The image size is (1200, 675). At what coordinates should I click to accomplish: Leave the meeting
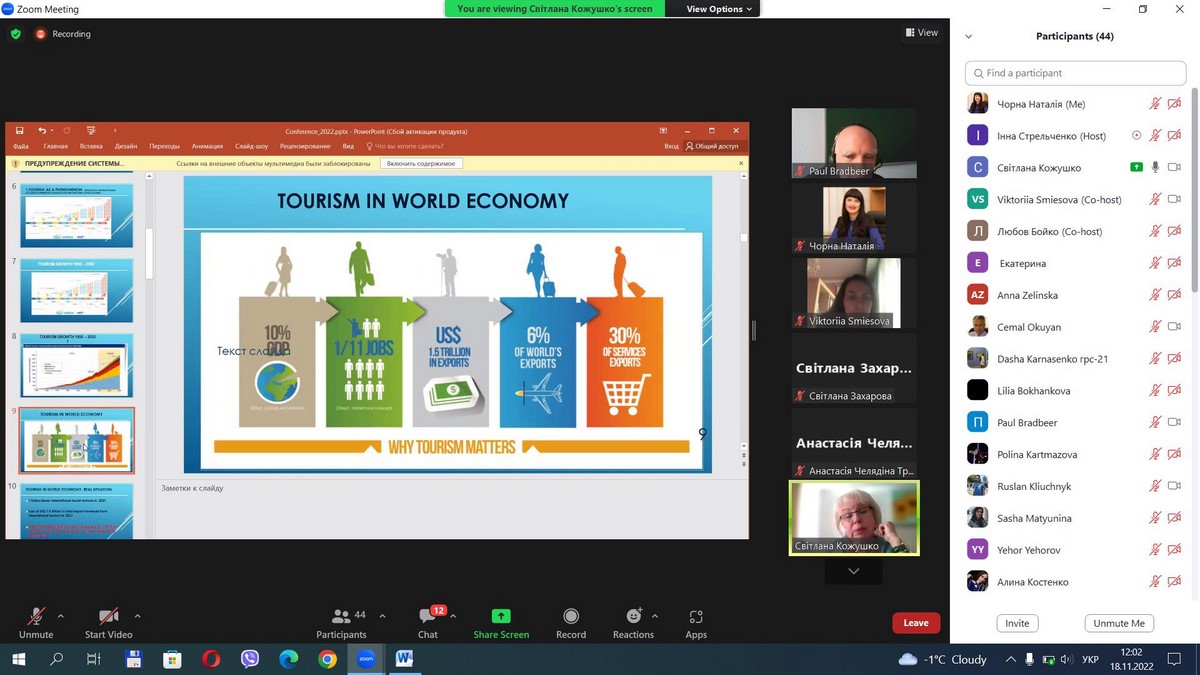[x=916, y=623]
